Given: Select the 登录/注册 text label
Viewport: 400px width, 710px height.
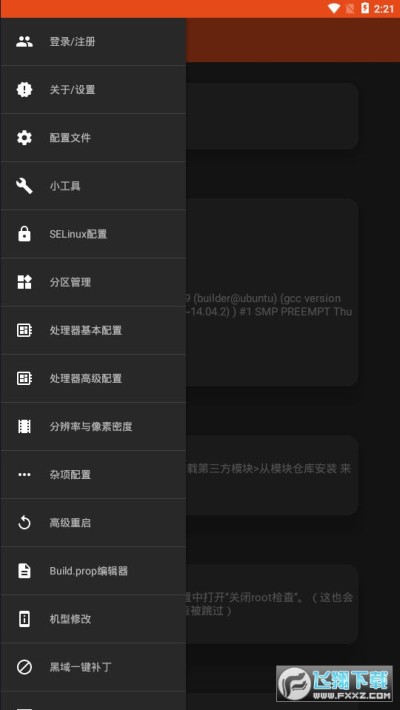Looking at the screenshot, I should click(x=72, y=42).
